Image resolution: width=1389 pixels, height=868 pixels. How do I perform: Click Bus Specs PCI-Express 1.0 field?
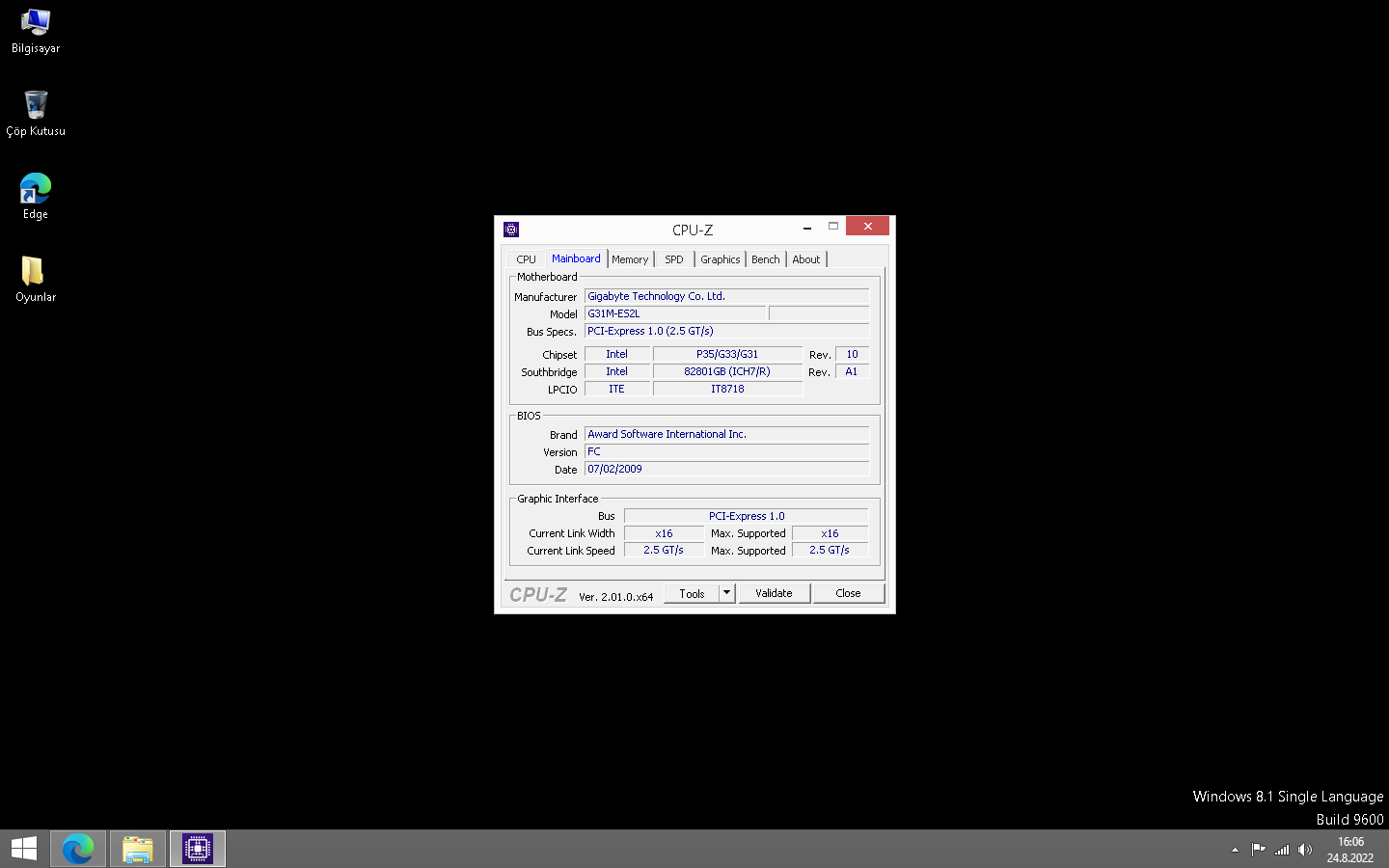click(x=726, y=331)
